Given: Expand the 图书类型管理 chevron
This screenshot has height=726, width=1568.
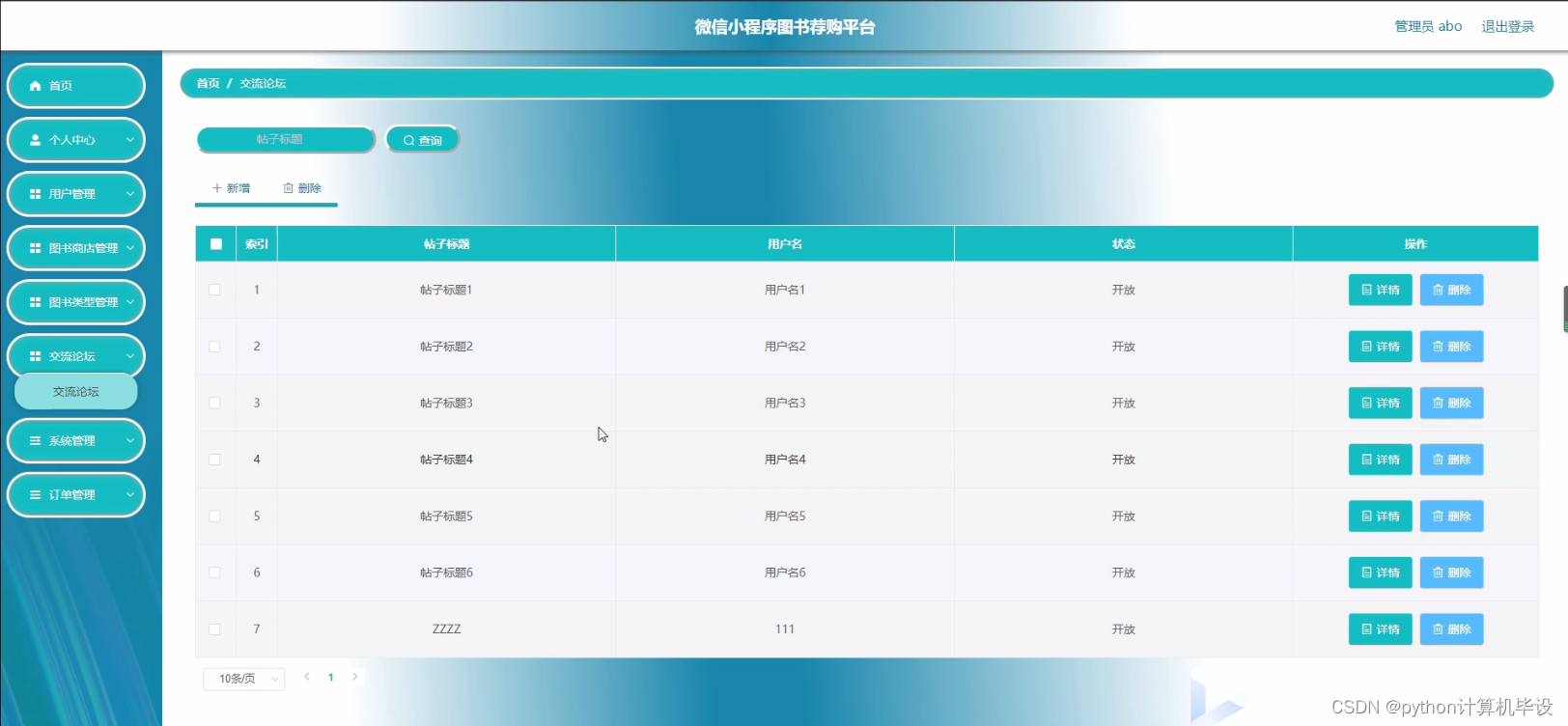Looking at the screenshot, I should click(130, 302).
